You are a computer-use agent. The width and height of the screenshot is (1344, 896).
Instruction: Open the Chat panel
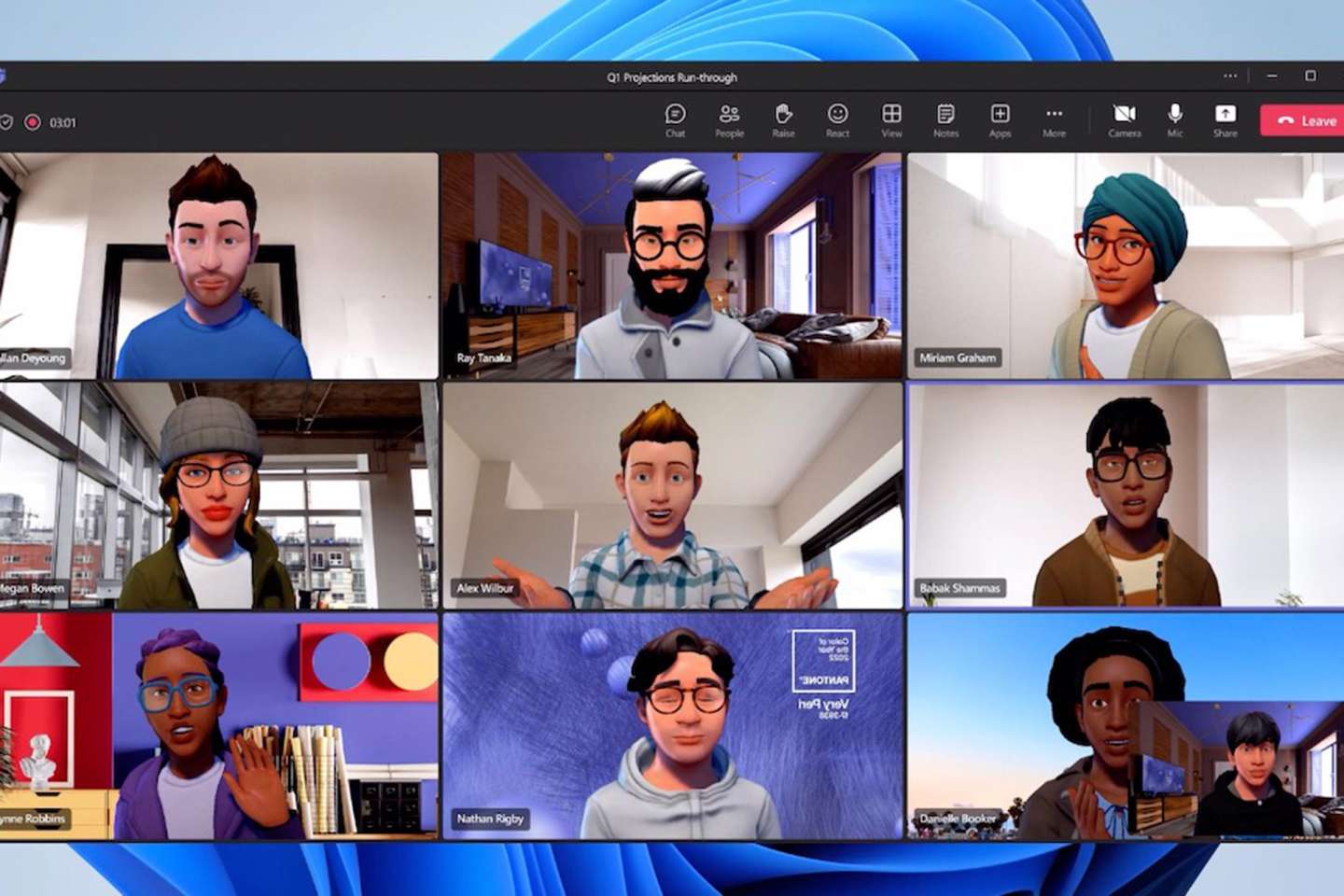click(x=675, y=120)
